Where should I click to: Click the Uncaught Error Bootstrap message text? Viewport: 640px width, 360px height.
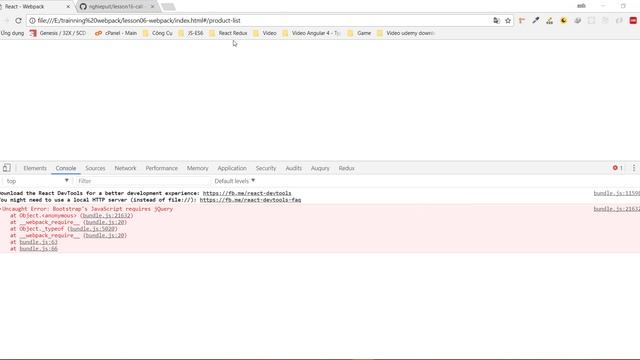coord(87,209)
